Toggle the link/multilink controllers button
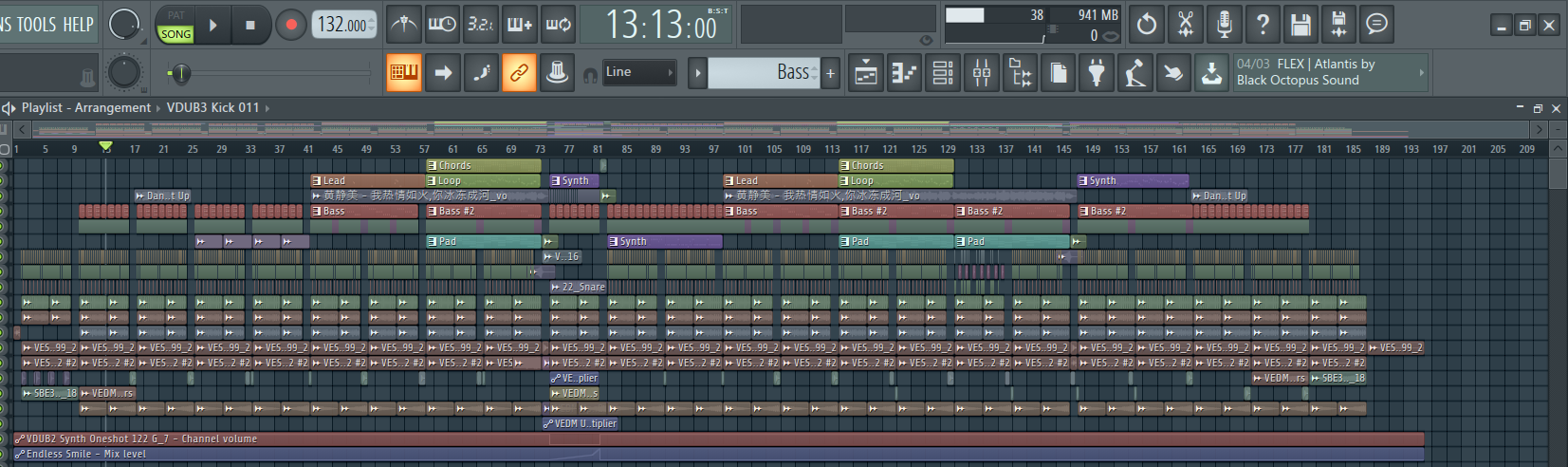This screenshot has width=1568, height=467. click(x=519, y=72)
